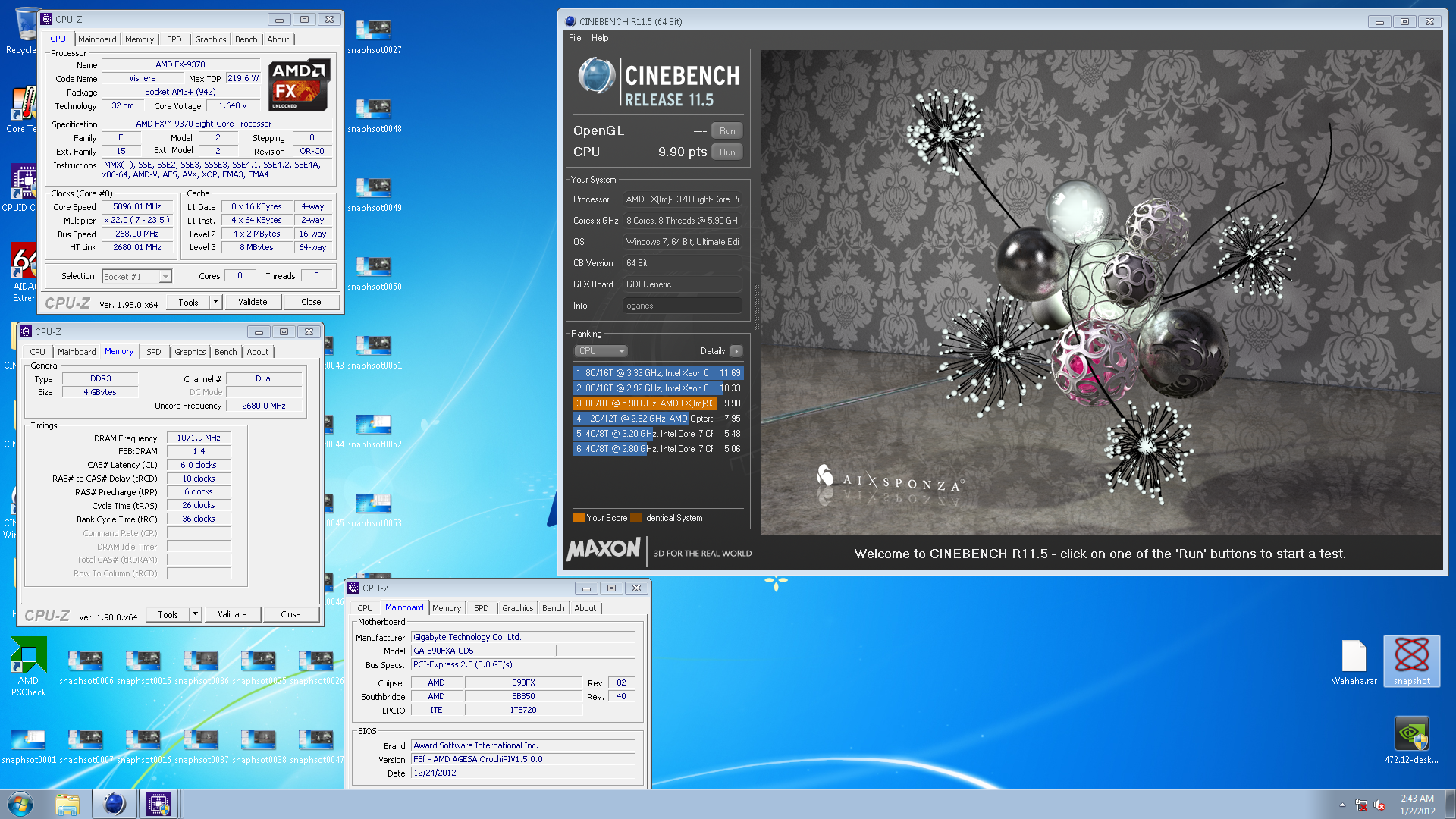Click the taskbar clock showing 2:43 AM
Viewport: 1456px width, 819px height.
point(1417,805)
